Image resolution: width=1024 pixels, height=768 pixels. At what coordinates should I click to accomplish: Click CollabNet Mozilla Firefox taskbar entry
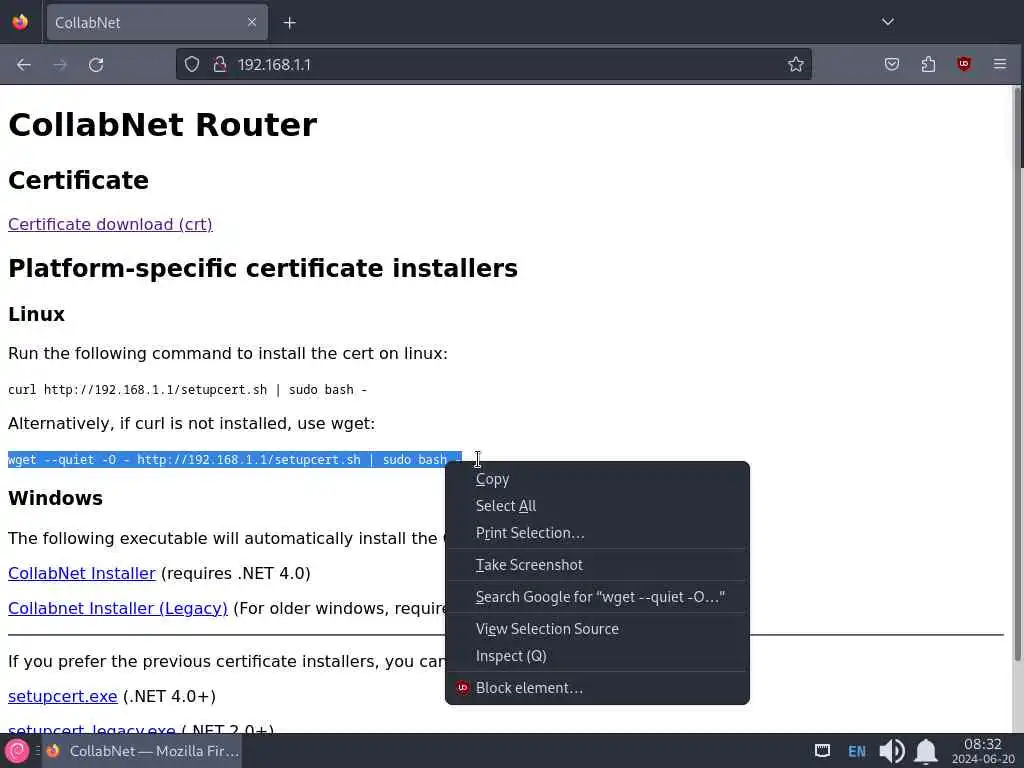pyautogui.click(x=142, y=751)
